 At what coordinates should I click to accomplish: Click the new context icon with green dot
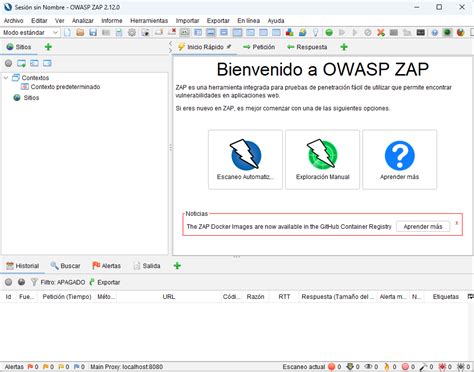point(21,63)
